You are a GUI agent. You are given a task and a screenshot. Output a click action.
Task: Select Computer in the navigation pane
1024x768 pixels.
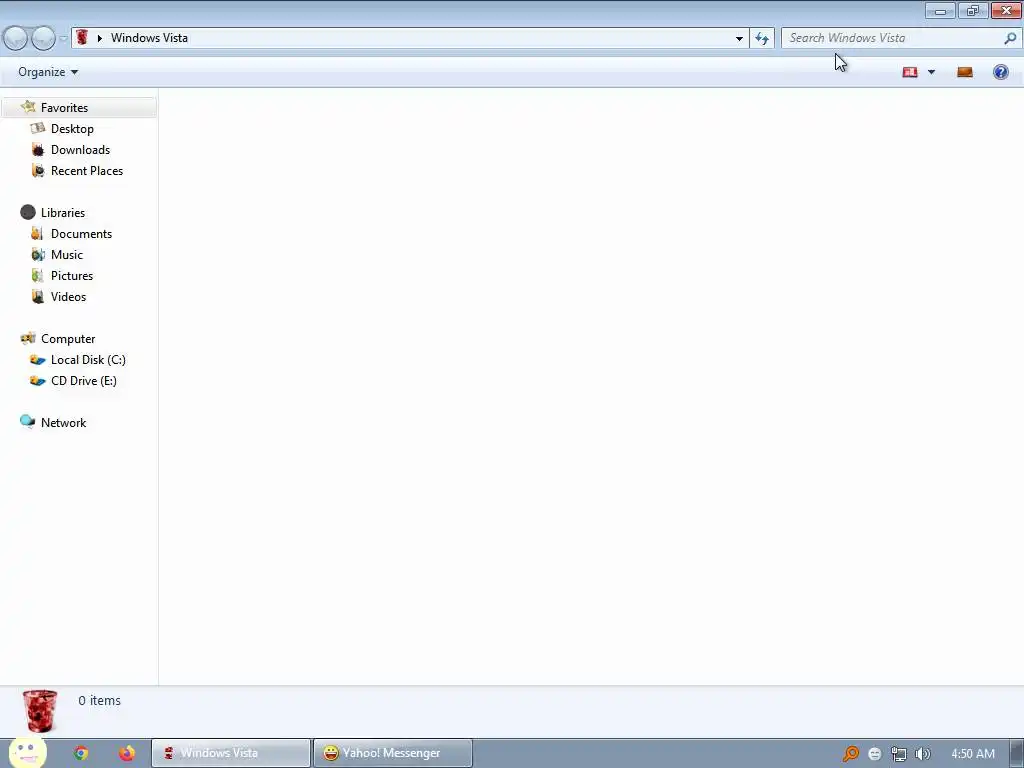68,339
